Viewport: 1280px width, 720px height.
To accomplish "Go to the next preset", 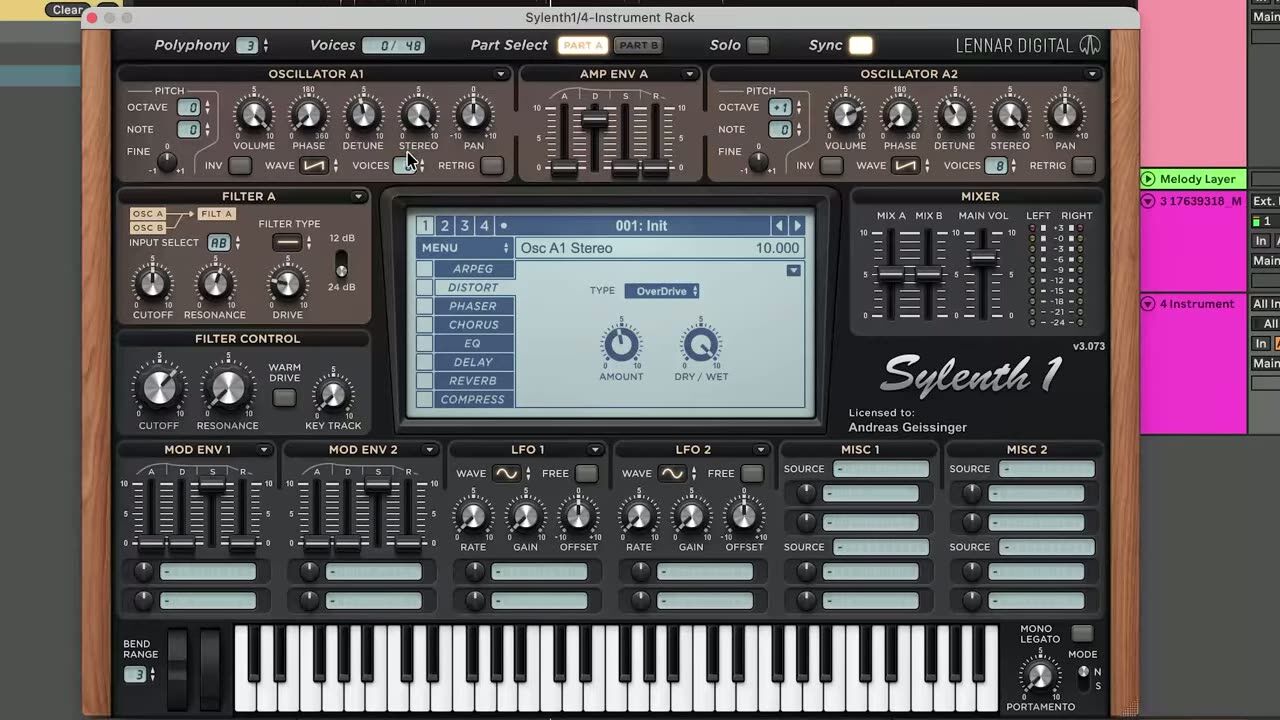I will click(797, 226).
